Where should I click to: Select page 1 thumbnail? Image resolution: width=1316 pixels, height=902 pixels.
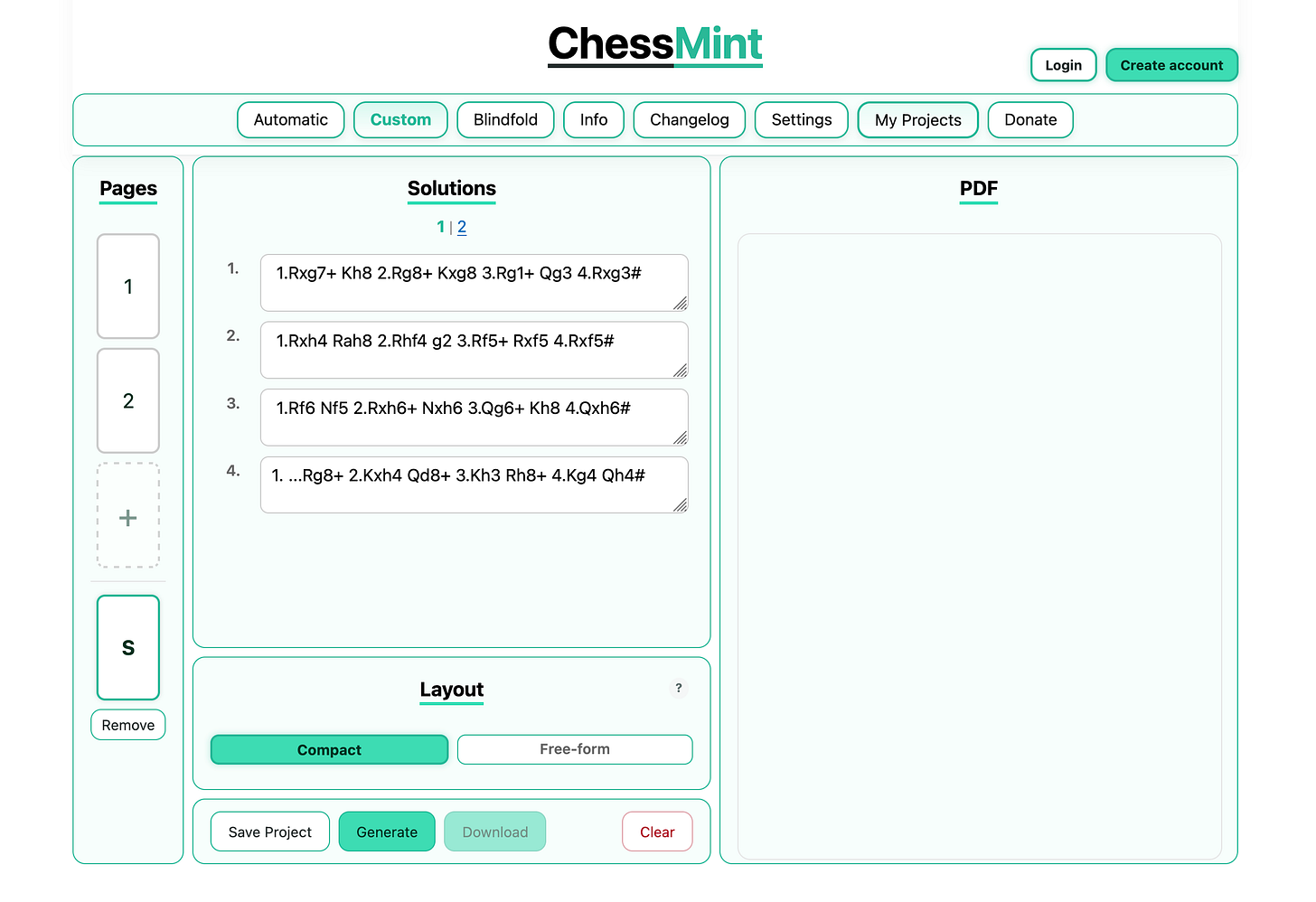coord(128,287)
